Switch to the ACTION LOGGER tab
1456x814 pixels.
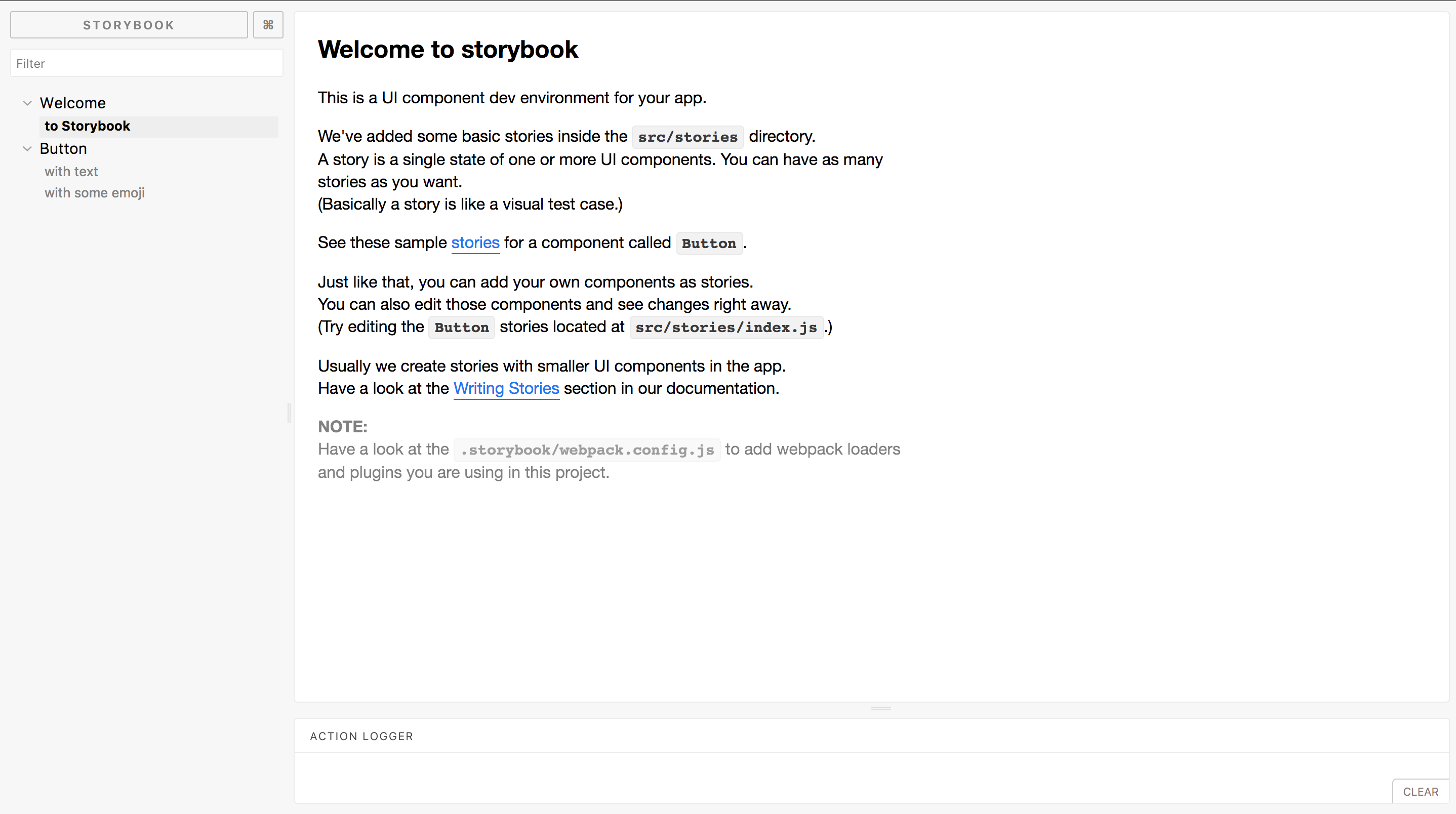[361, 736]
